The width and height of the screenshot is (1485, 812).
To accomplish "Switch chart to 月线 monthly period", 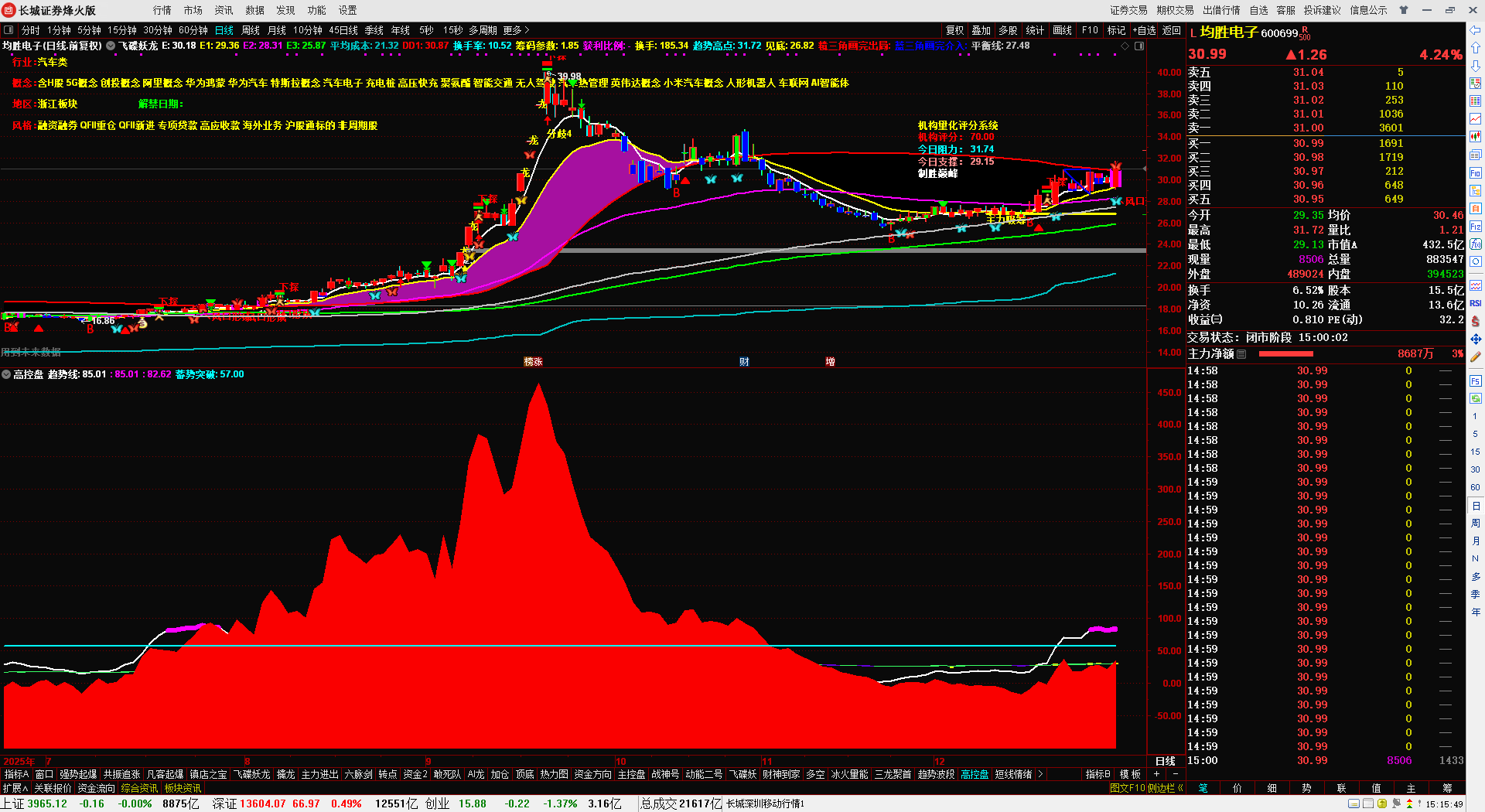I will click(277, 30).
